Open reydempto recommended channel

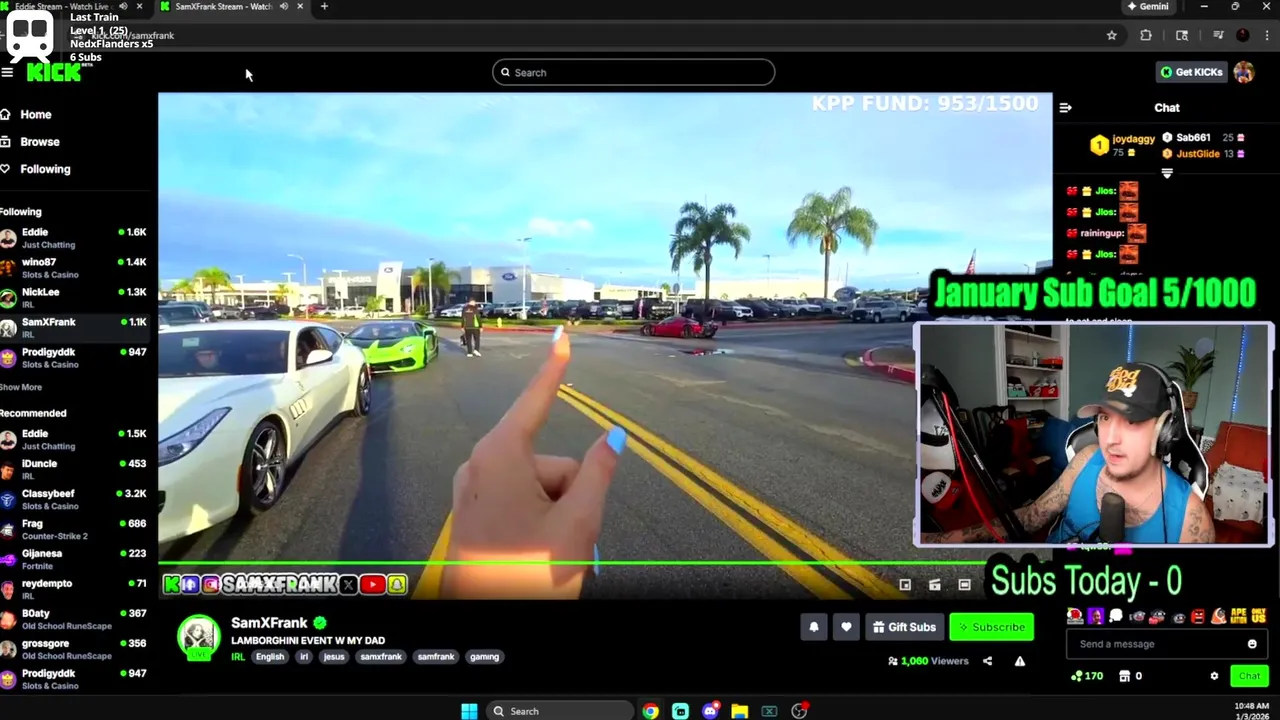pyautogui.click(x=74, y=589)
